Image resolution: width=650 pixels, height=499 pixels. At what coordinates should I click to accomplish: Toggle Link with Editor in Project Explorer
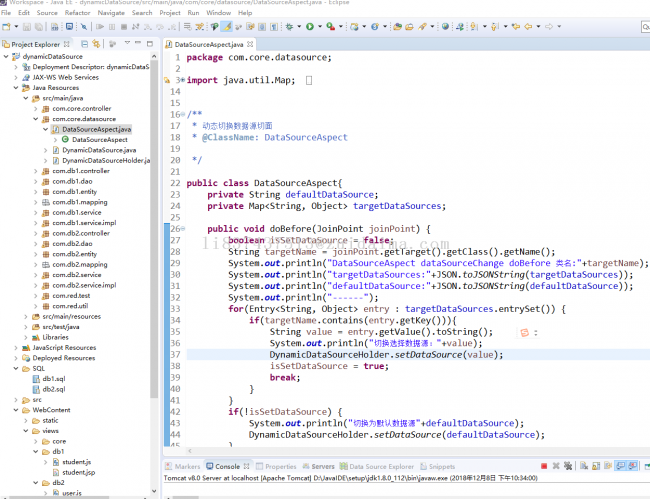97,45
